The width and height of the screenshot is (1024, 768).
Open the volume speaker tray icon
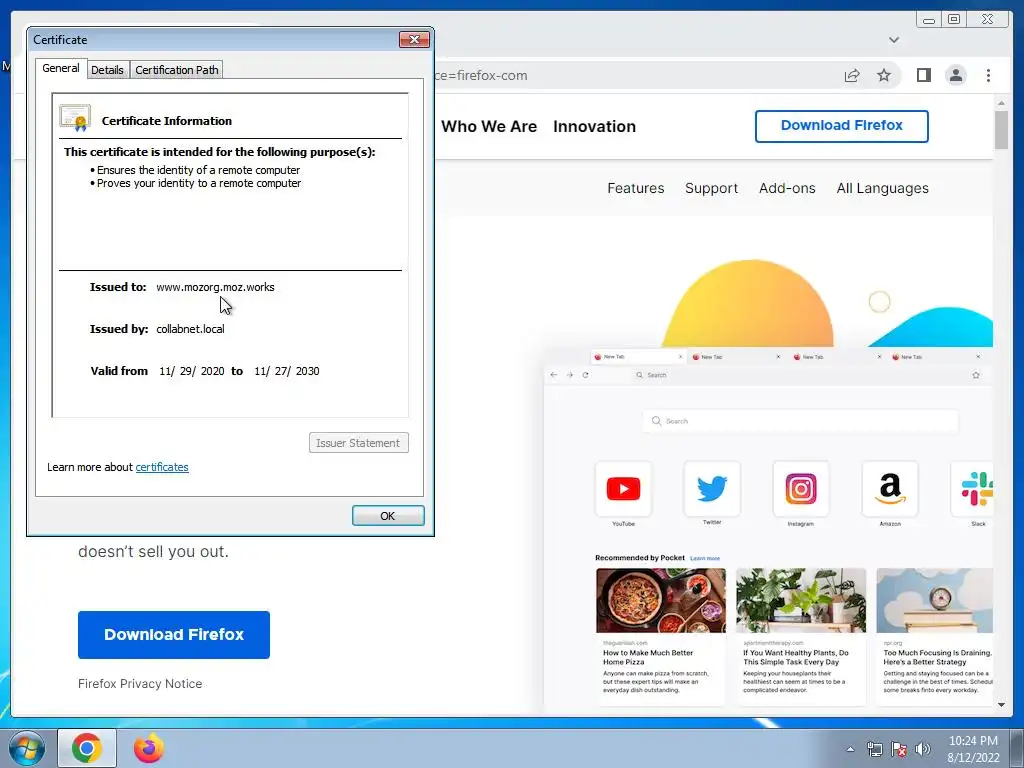[x=923, y=749]
